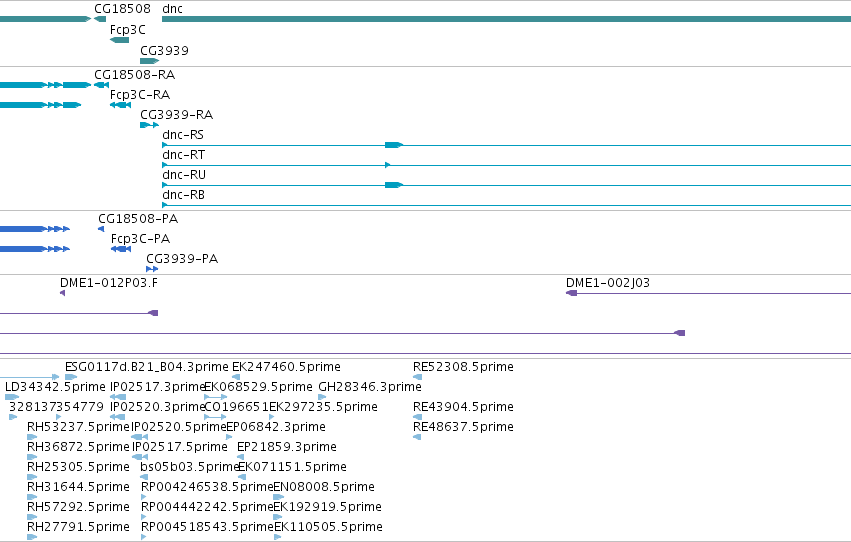The image size is (851, 542).
Task: Select the Fcp3C-PA protein feature
Action: click(121, 249)
